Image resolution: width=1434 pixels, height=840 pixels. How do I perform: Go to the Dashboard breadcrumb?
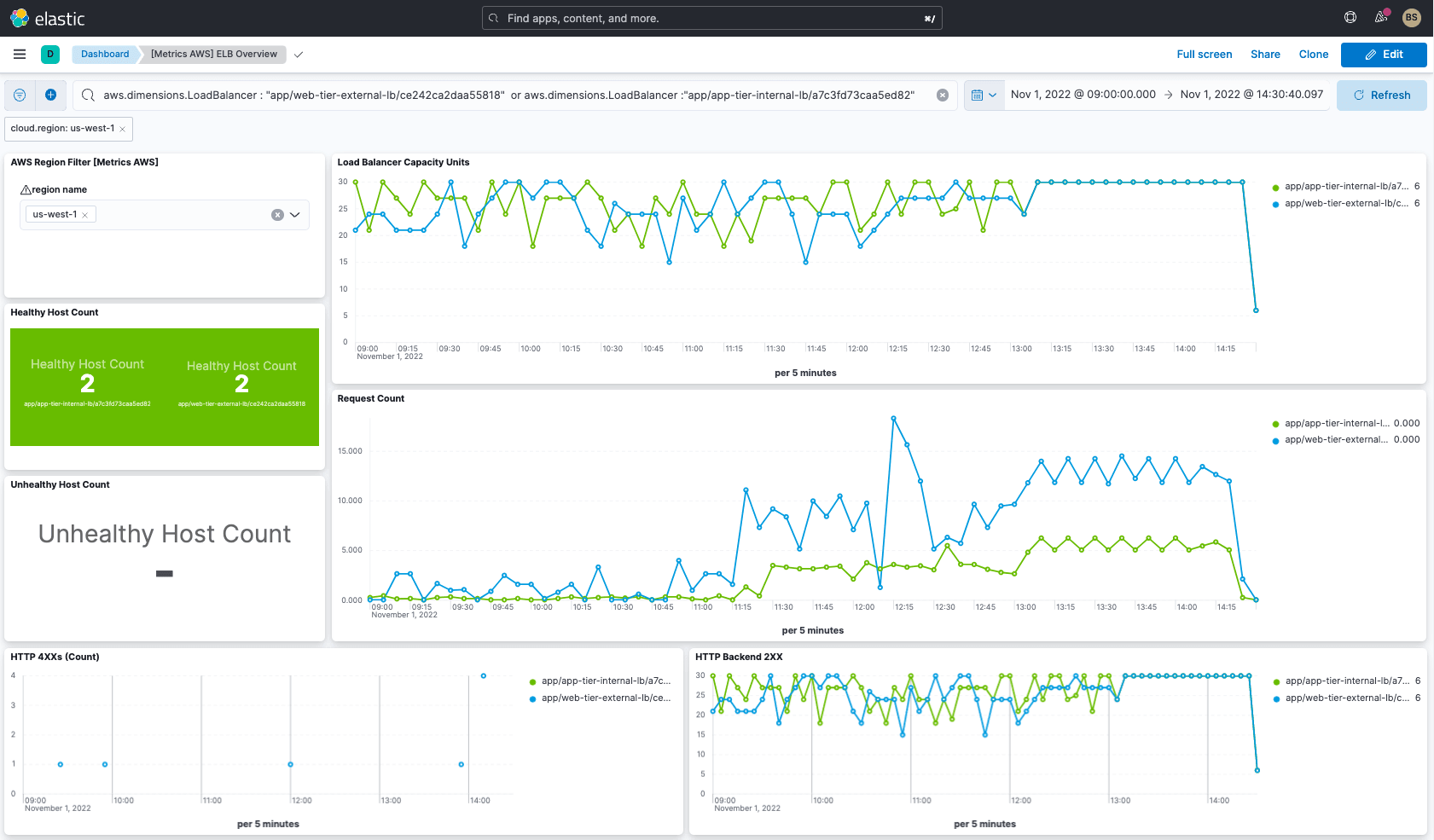[x=105, y=55]
